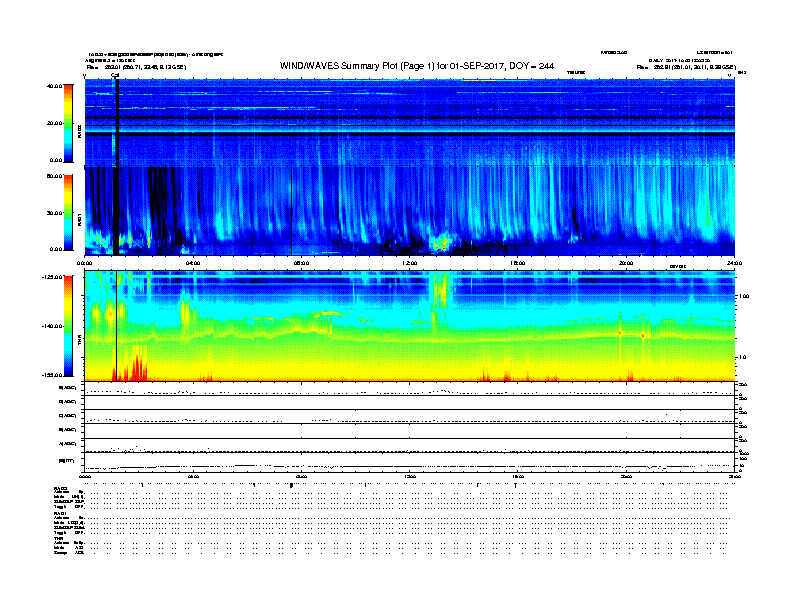Select the -140.00 label on TNR scale
The height and width of the screenshot is (612, 792).
(53, 326)
